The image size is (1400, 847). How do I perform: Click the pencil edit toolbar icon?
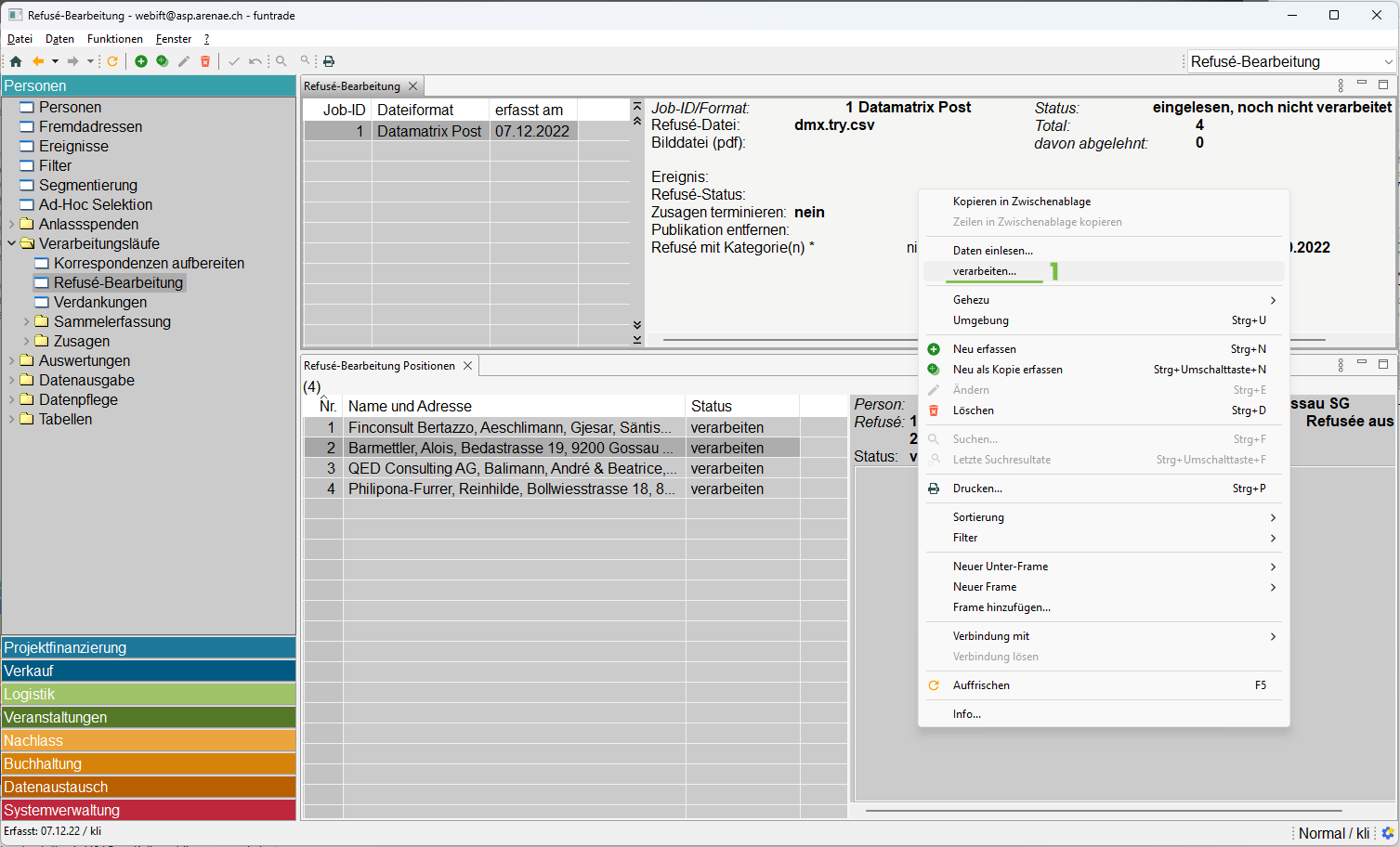(184, 61)
